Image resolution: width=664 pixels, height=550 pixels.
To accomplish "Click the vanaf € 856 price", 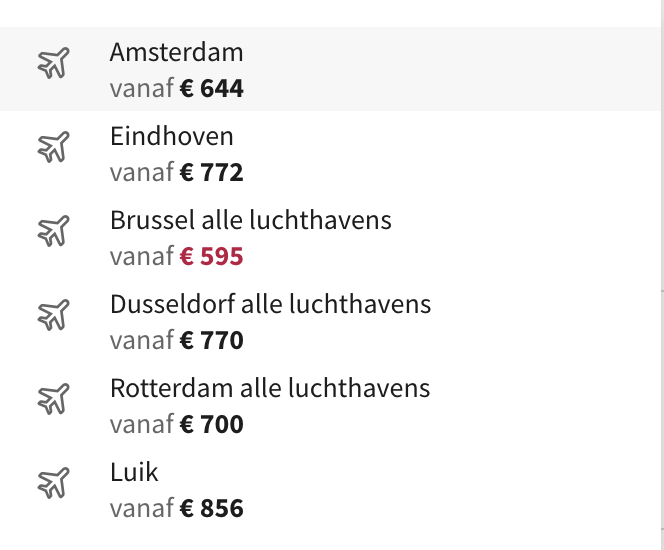I will click(x=177, y=508).
